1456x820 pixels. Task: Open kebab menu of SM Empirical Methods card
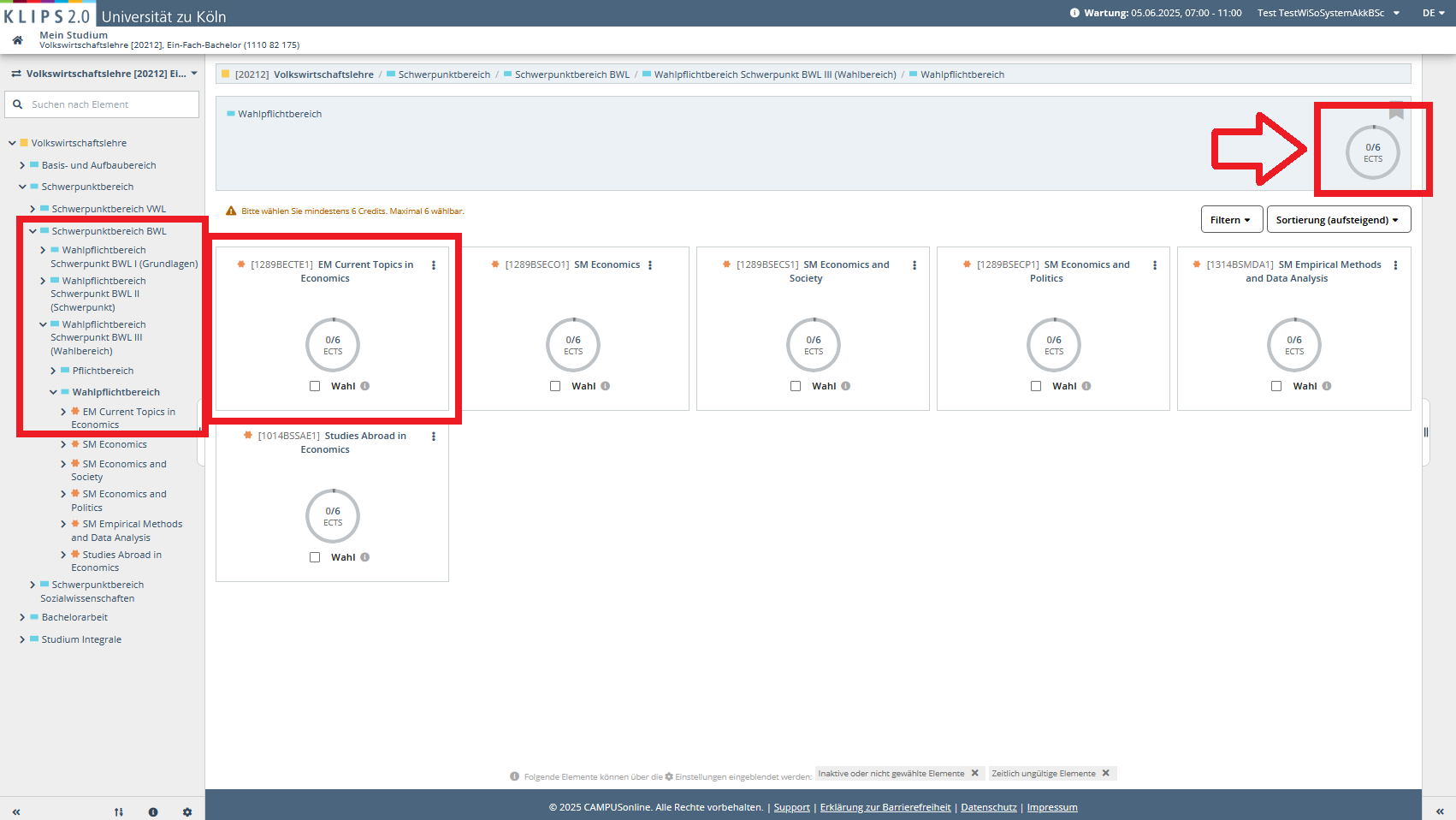coord(1395,265)
